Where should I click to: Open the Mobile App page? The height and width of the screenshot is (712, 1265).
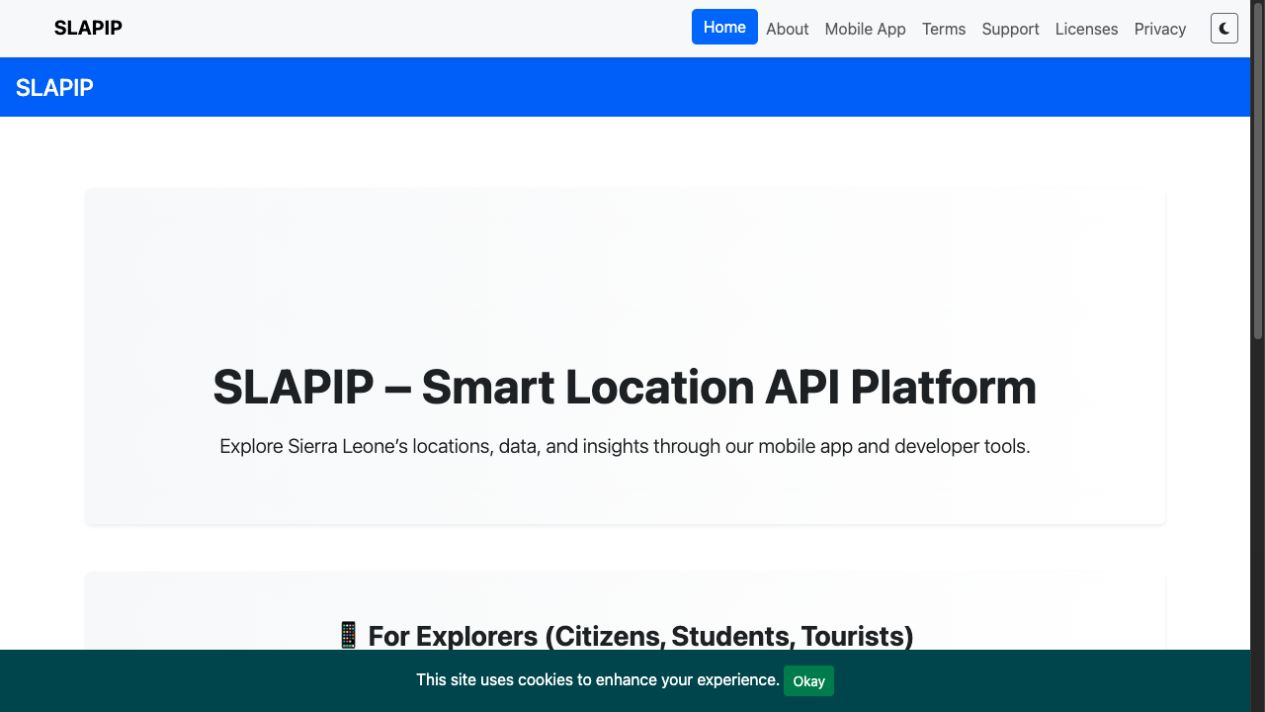(x=865, y=29)
